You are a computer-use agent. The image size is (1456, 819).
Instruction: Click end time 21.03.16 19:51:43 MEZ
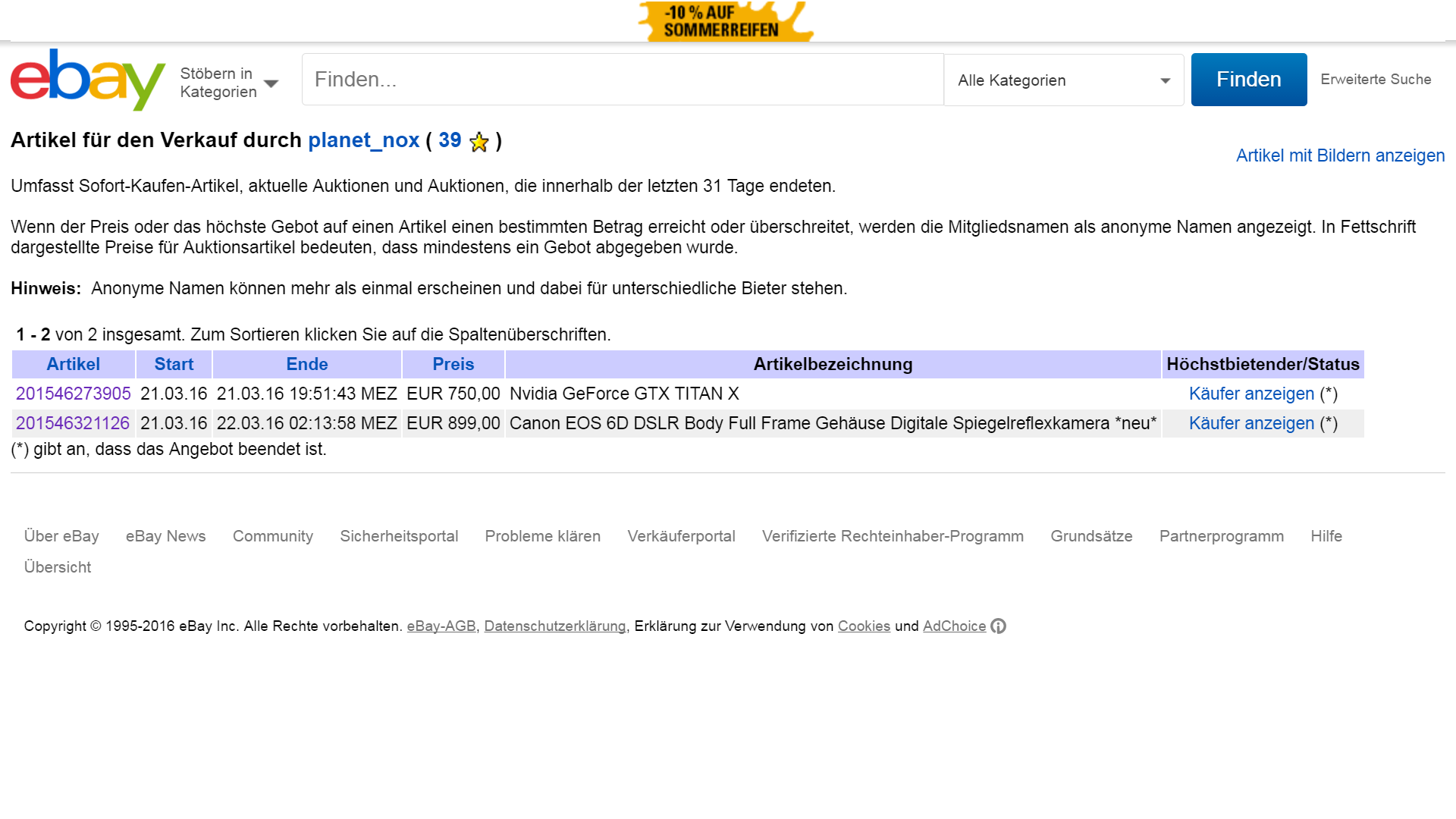coord(307,394)
